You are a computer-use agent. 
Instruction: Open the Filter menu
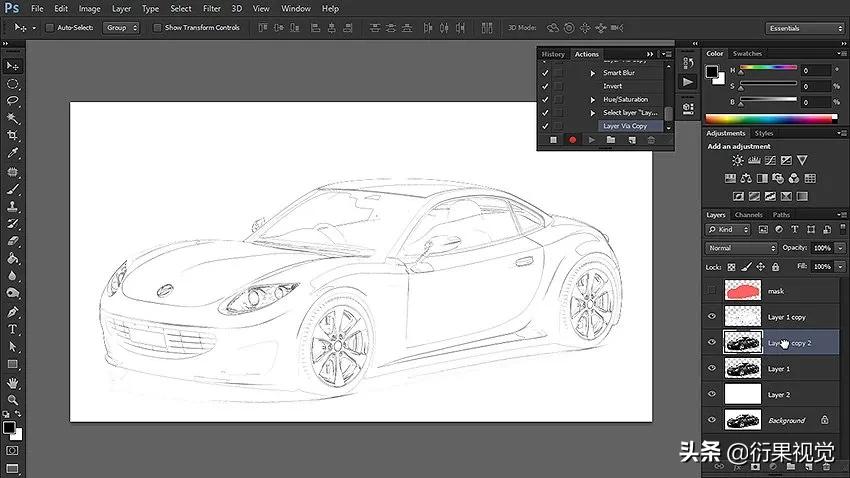pos(212,8)
